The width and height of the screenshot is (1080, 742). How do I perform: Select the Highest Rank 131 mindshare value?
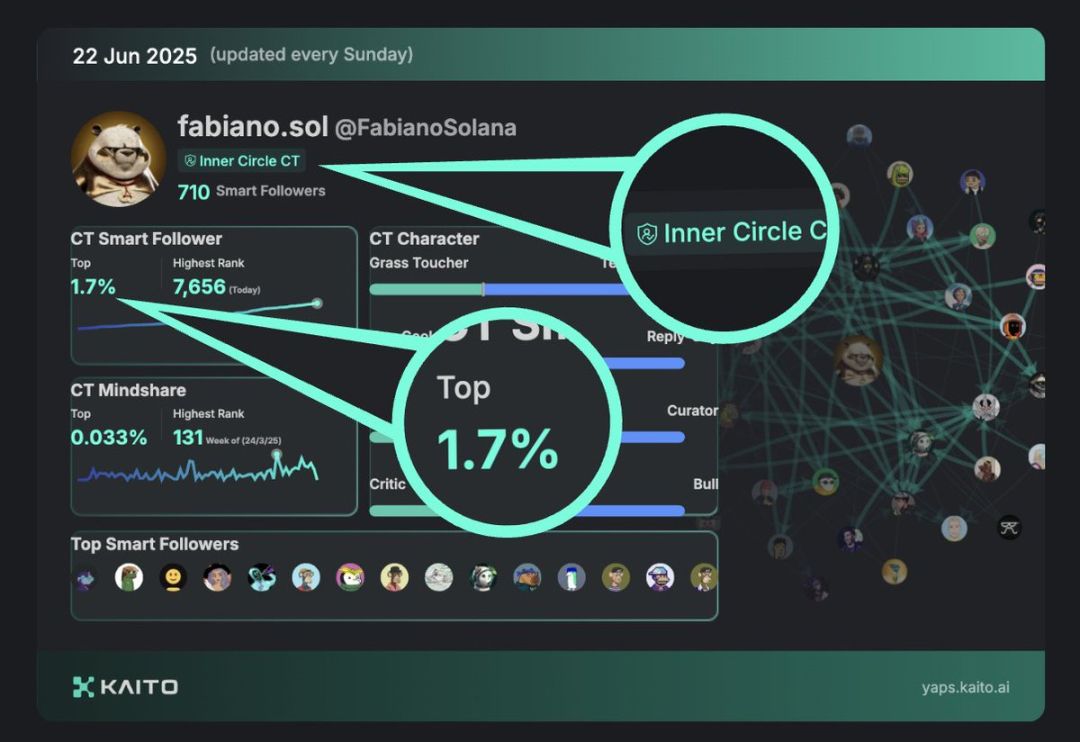click(x=188, y=437)
